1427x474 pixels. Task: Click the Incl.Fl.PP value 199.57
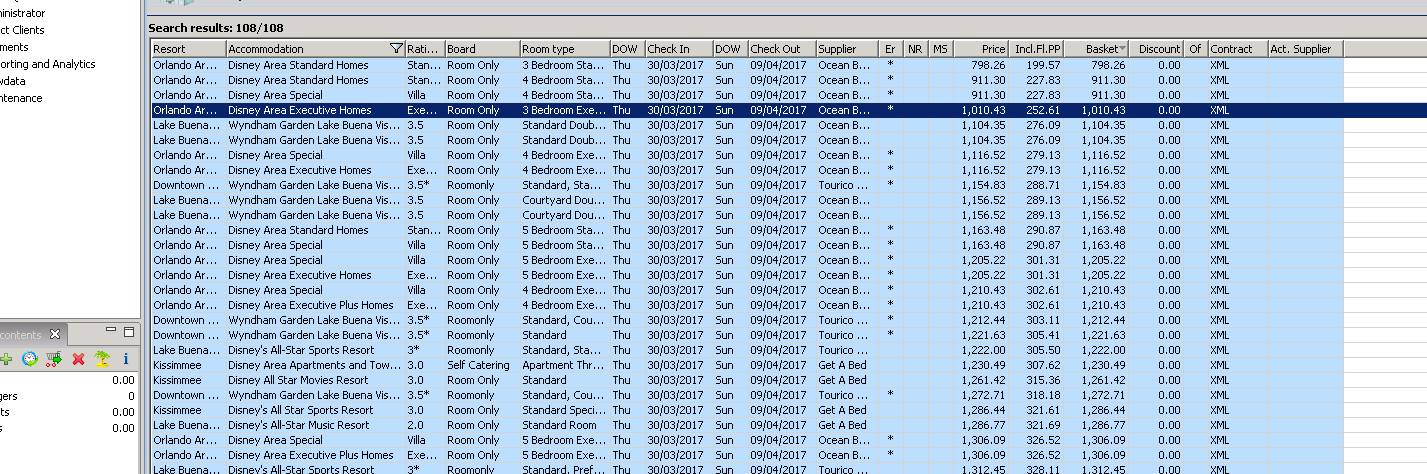[1043, 65]
